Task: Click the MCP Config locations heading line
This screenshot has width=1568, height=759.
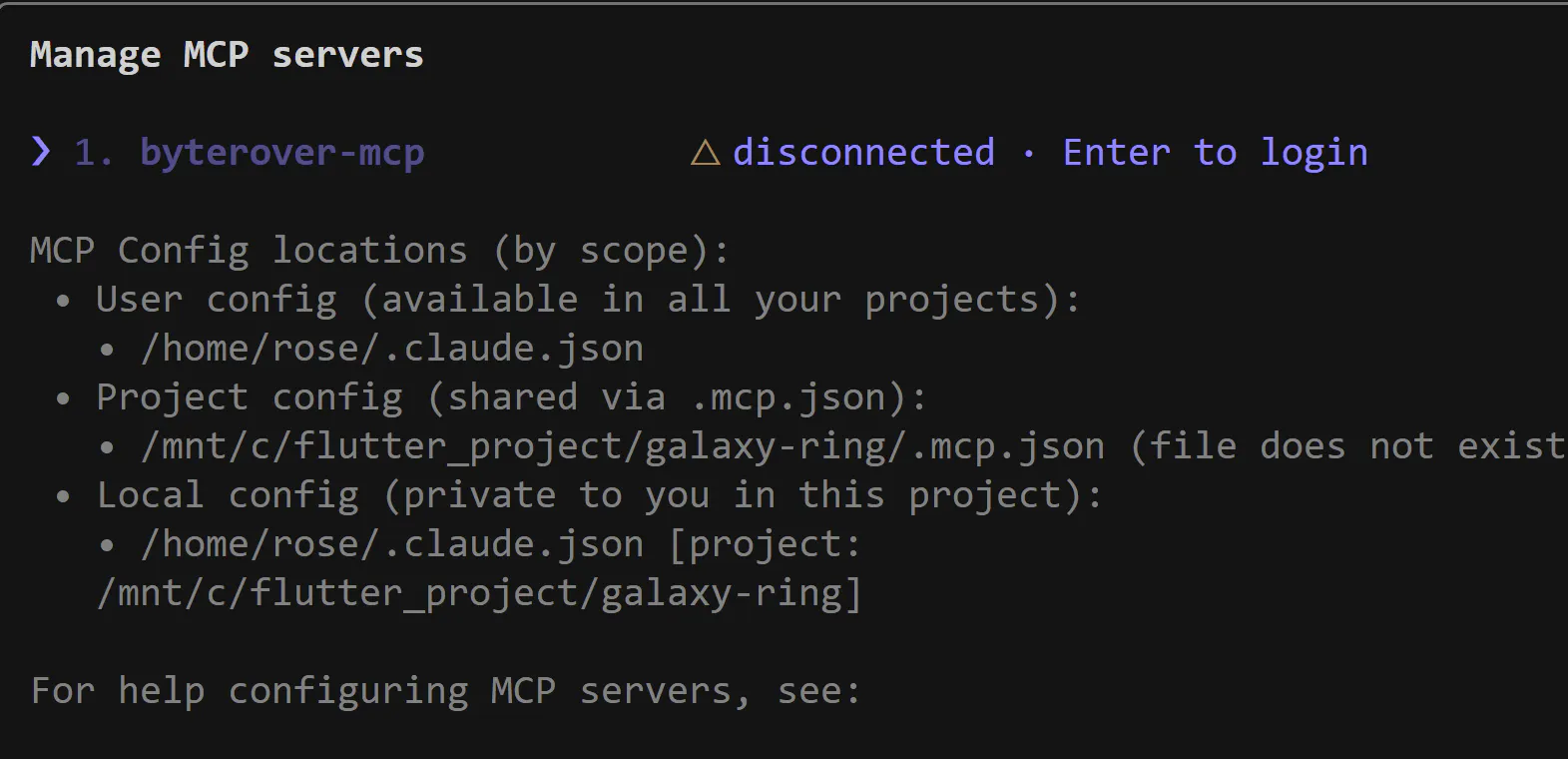Action: tap(379, 251)
